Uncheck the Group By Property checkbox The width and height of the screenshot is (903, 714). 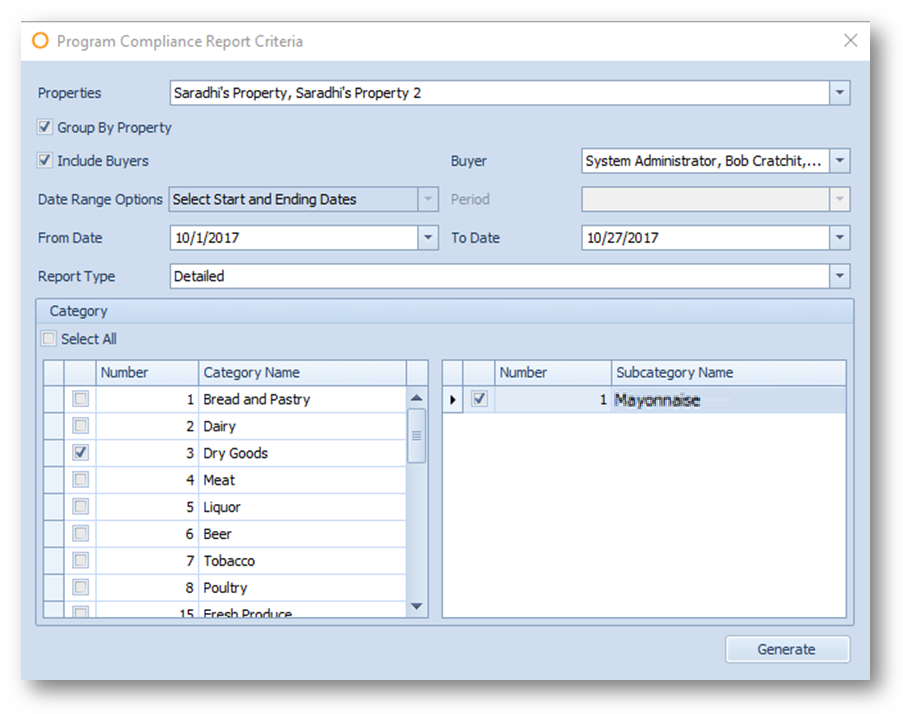tap(45, 128)
